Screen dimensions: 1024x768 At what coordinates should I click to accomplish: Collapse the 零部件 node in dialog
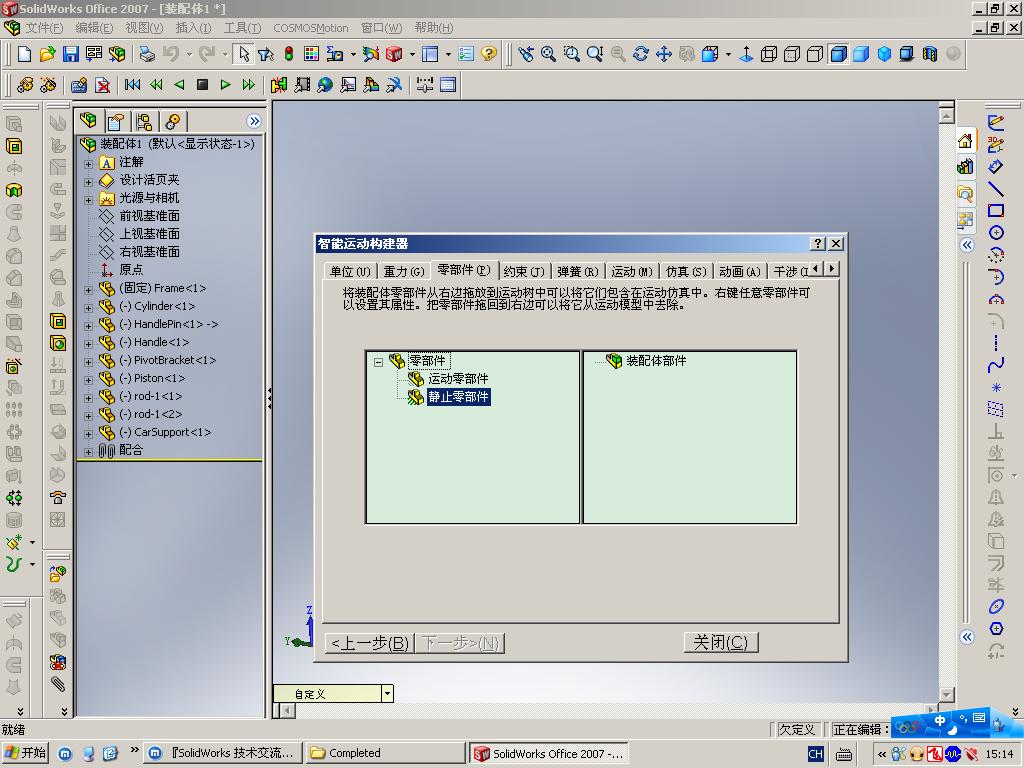(378, 362)
